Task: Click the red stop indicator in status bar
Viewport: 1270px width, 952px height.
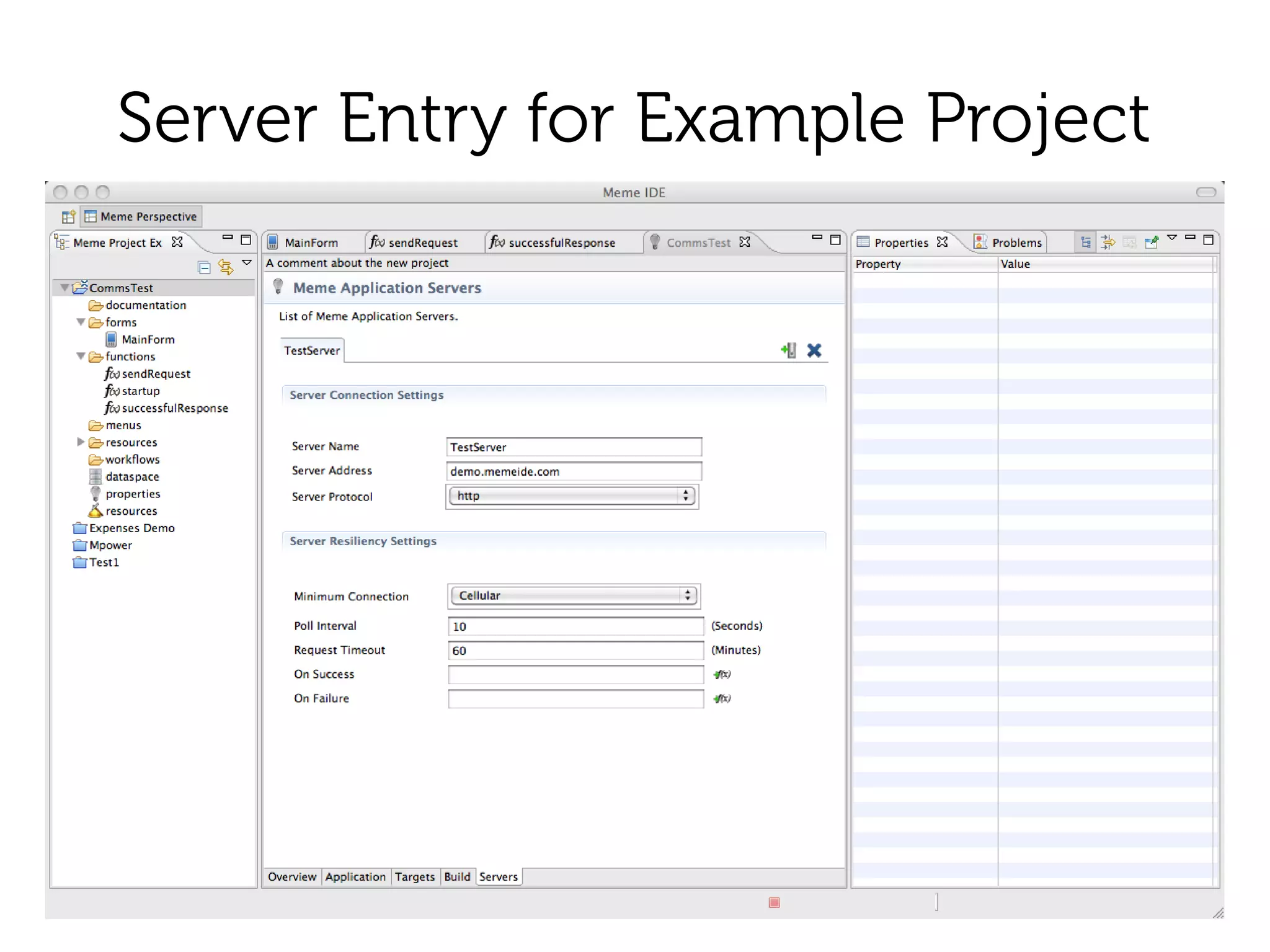Action: coord(774,902)
